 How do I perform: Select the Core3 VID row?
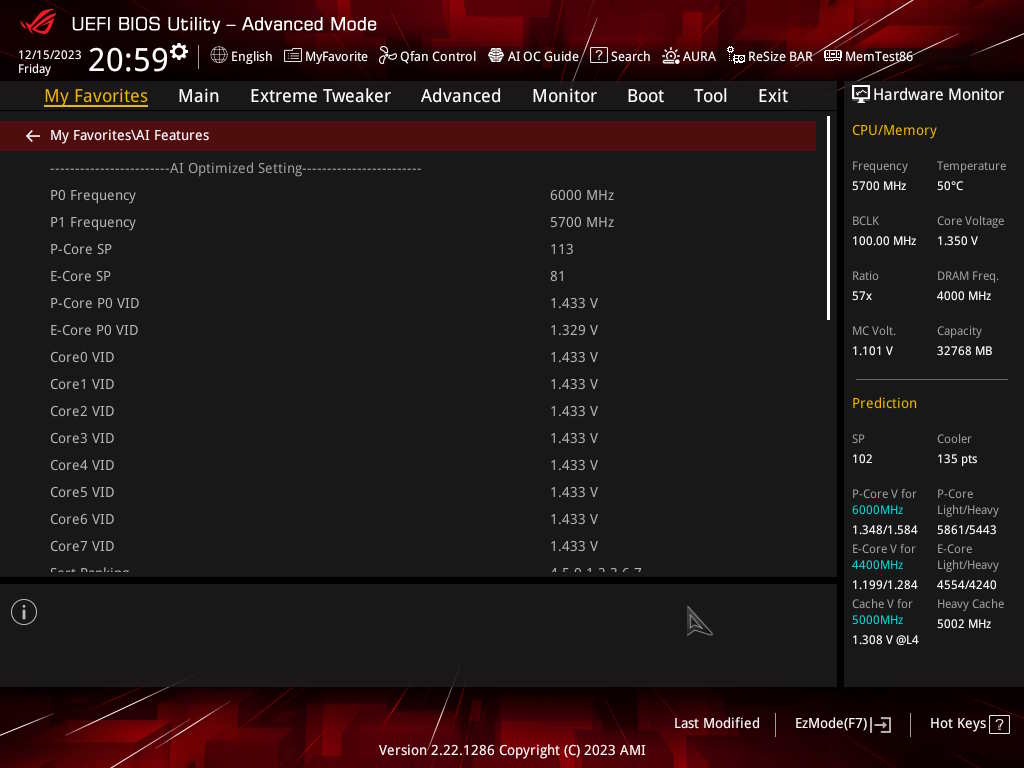pyautogui.click(x=408, y=438)
